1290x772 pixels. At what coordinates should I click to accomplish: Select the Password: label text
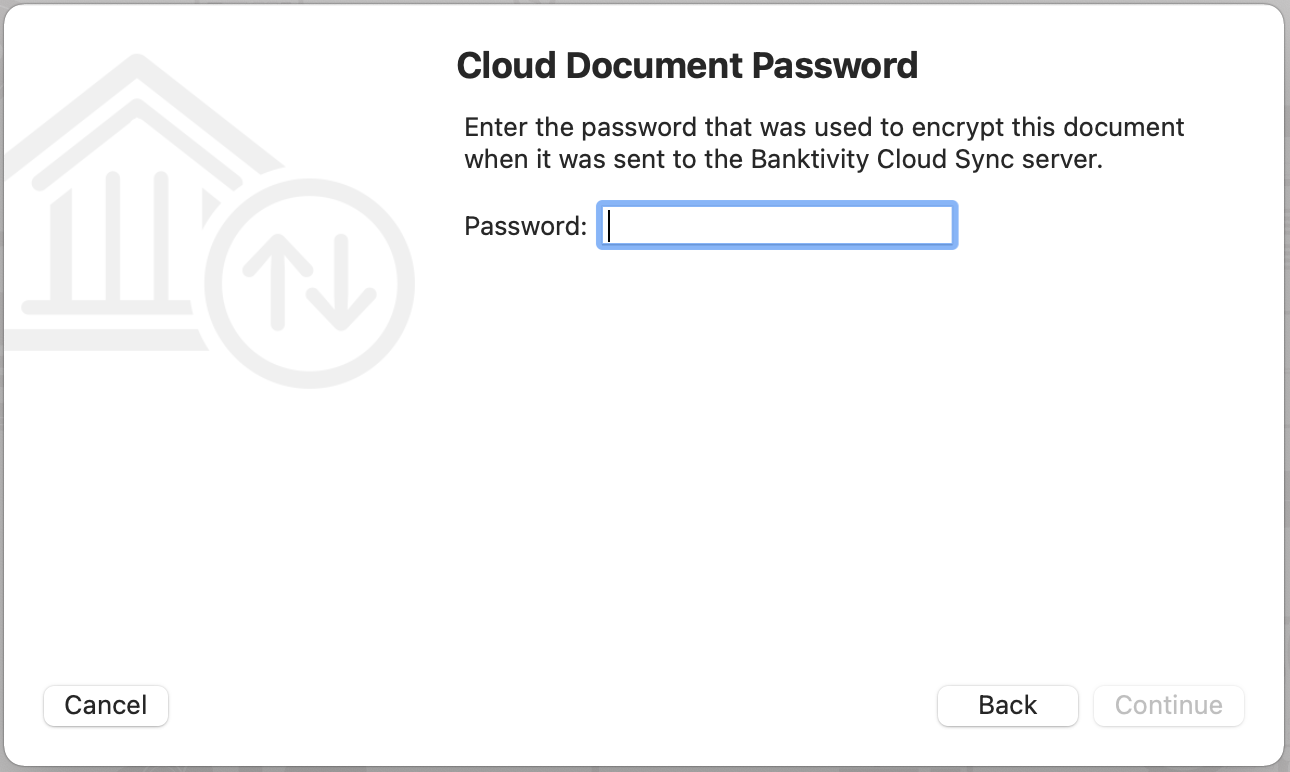point(524,226)
